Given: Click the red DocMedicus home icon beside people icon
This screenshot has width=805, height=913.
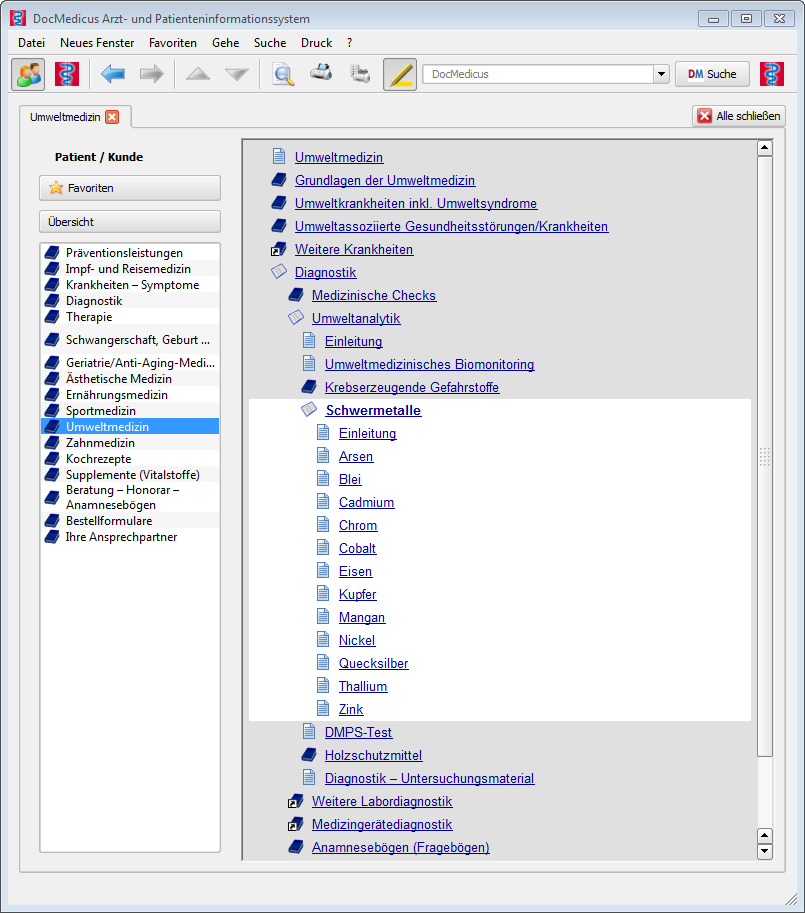Looking at the screenshot, I should coord(67,74).
